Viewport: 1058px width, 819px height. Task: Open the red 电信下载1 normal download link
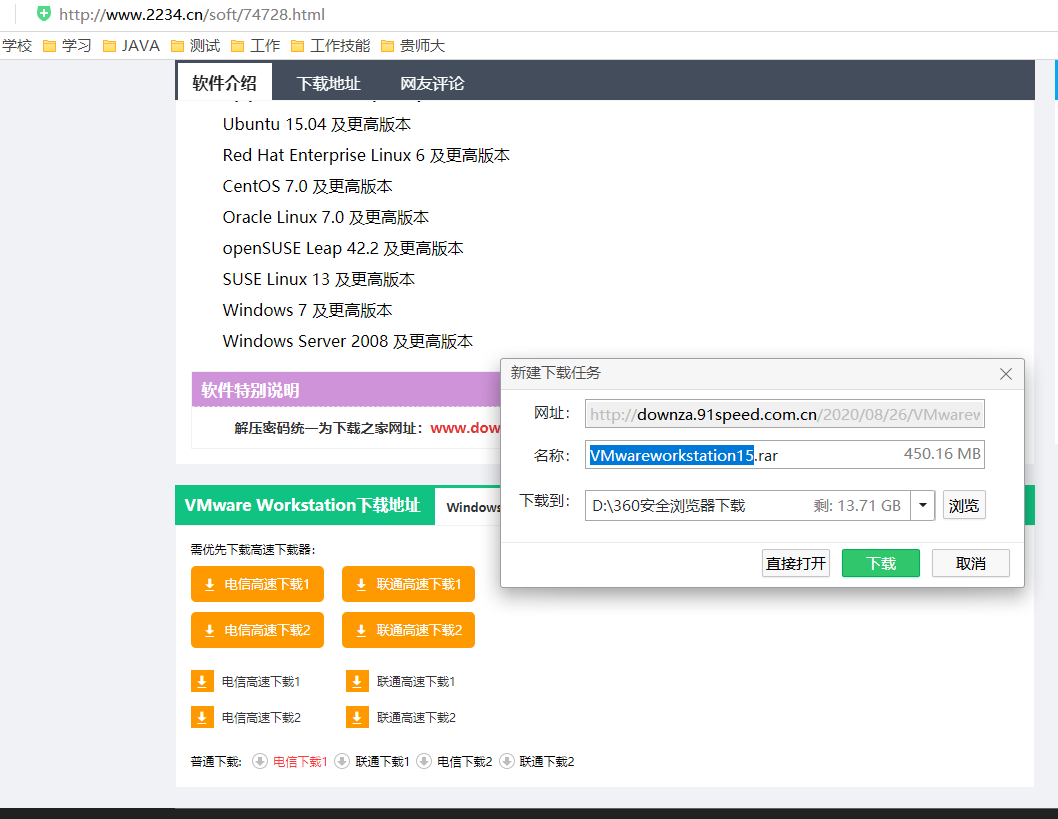(300, 762)
